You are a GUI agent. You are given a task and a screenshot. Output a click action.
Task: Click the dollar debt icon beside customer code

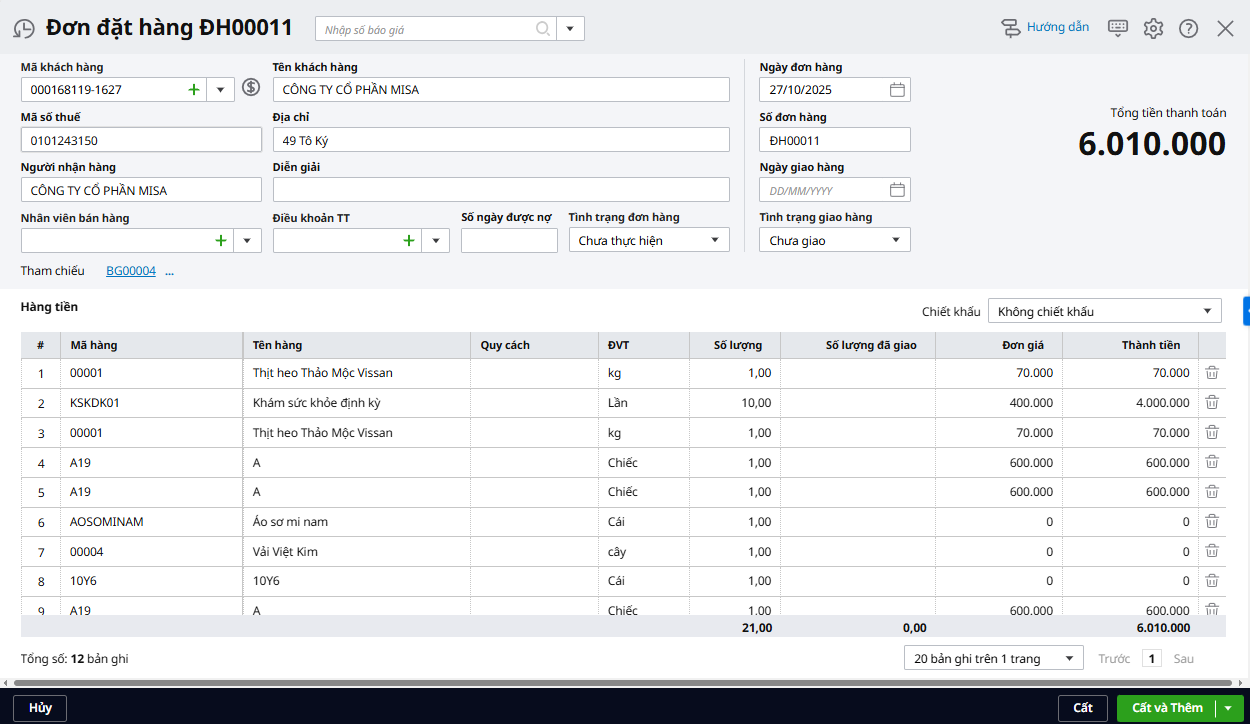(x=251, y=88)
